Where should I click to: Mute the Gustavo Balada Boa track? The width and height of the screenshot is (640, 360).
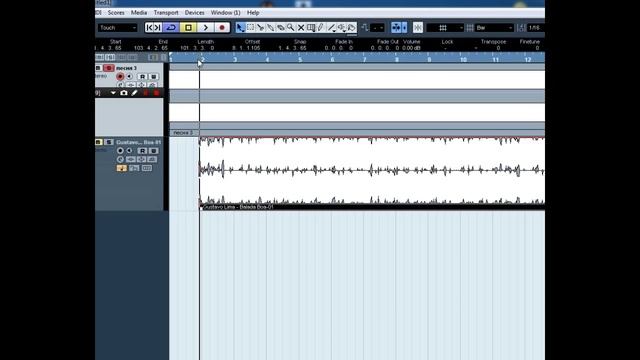pyautogui.click(x=98, y=142)
